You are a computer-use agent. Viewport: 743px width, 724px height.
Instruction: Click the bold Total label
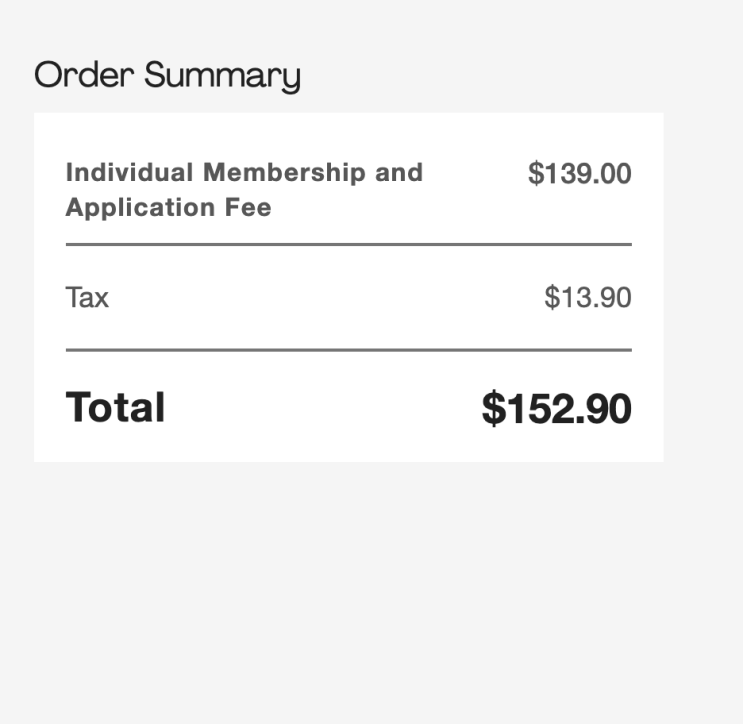[115, 408]
